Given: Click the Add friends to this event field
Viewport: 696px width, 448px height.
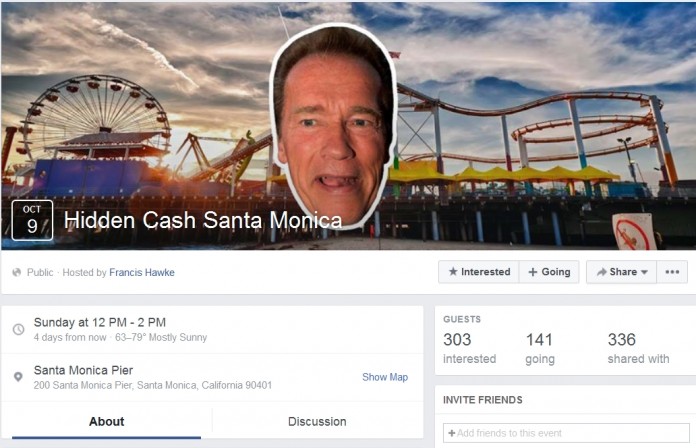Looking at the screenshot, I should tap(566, 432).
